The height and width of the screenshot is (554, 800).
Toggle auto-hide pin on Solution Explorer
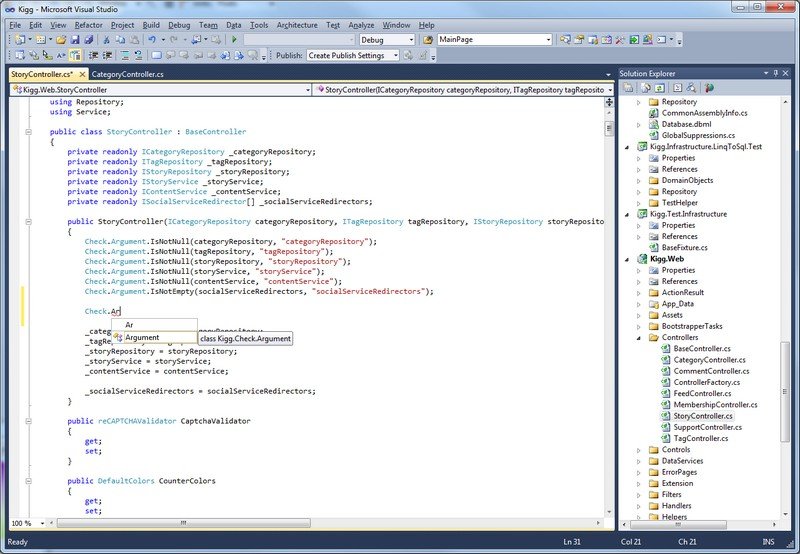point(778,73)
